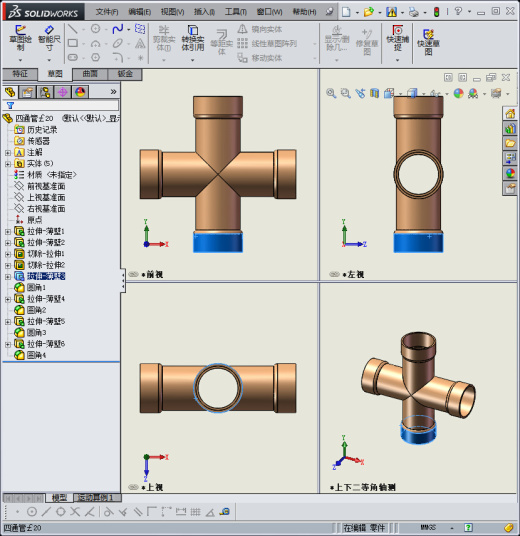Toggle the angle snap triangle icon
The width and height of the screenshot is (520, 536).
click(x=210, y=512)
